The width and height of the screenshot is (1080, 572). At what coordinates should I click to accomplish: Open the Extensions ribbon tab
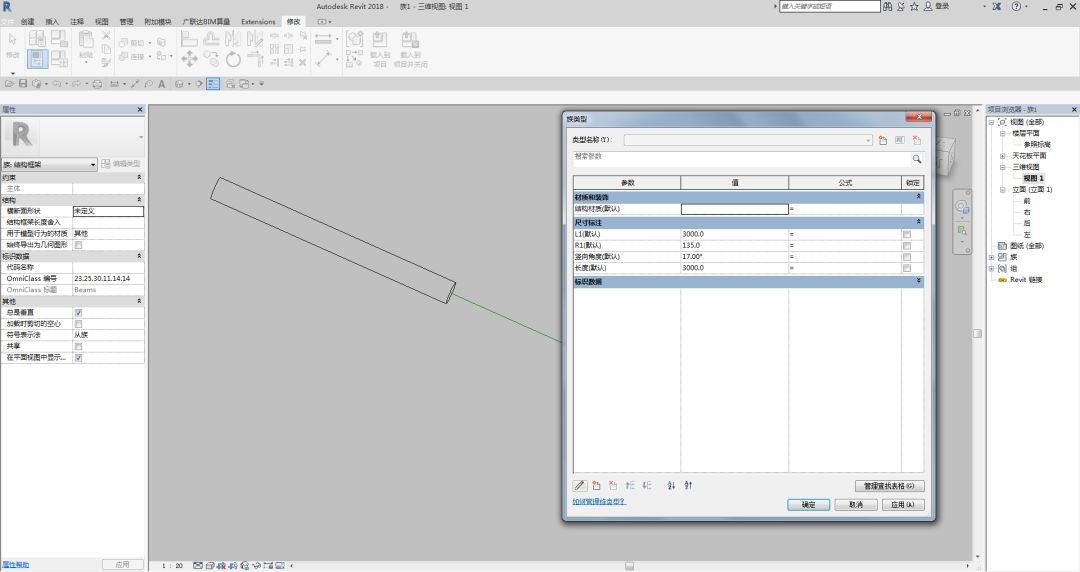[x=258, y=21]
